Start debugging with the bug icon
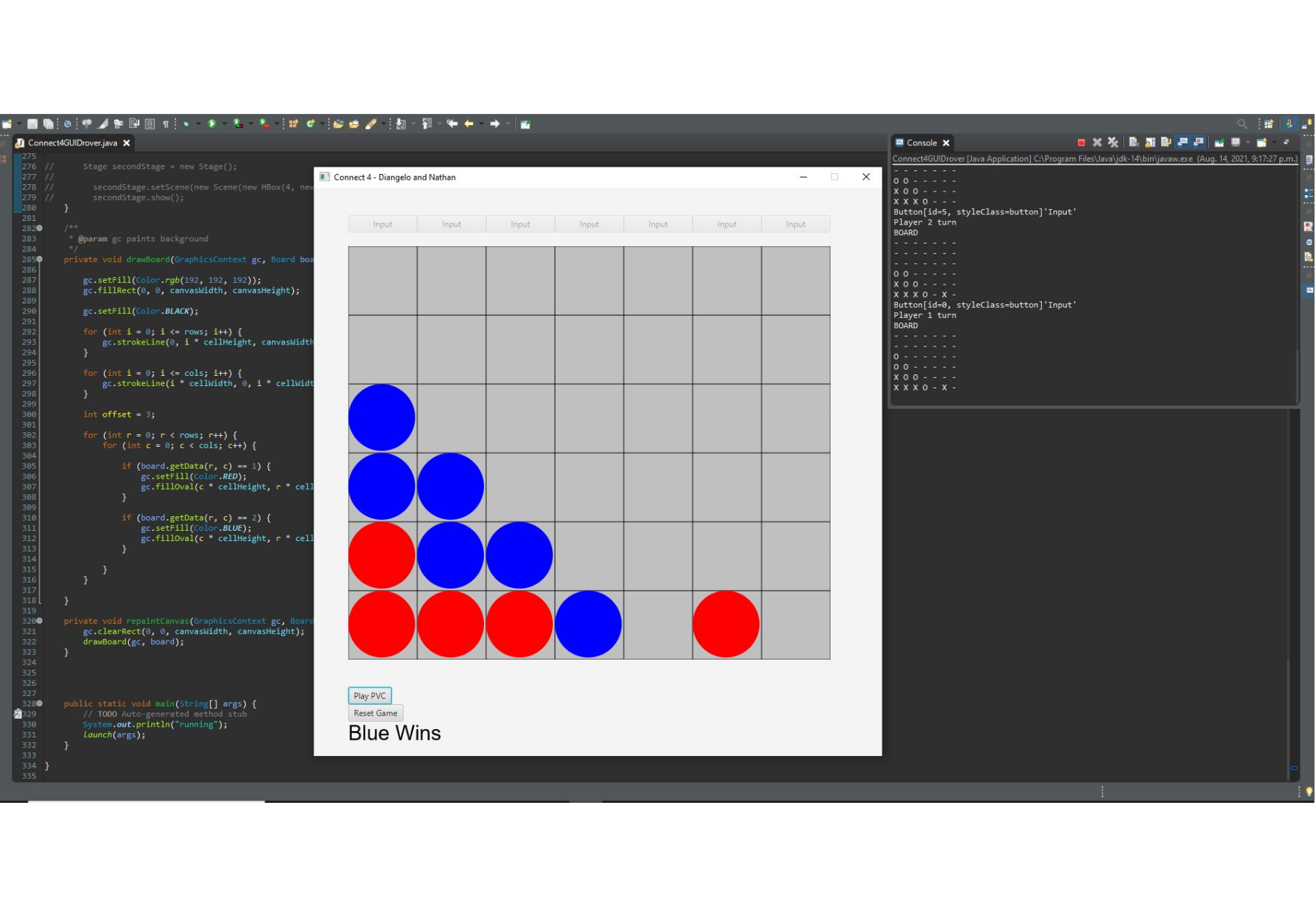The image size is (1316, 922). 186,124
